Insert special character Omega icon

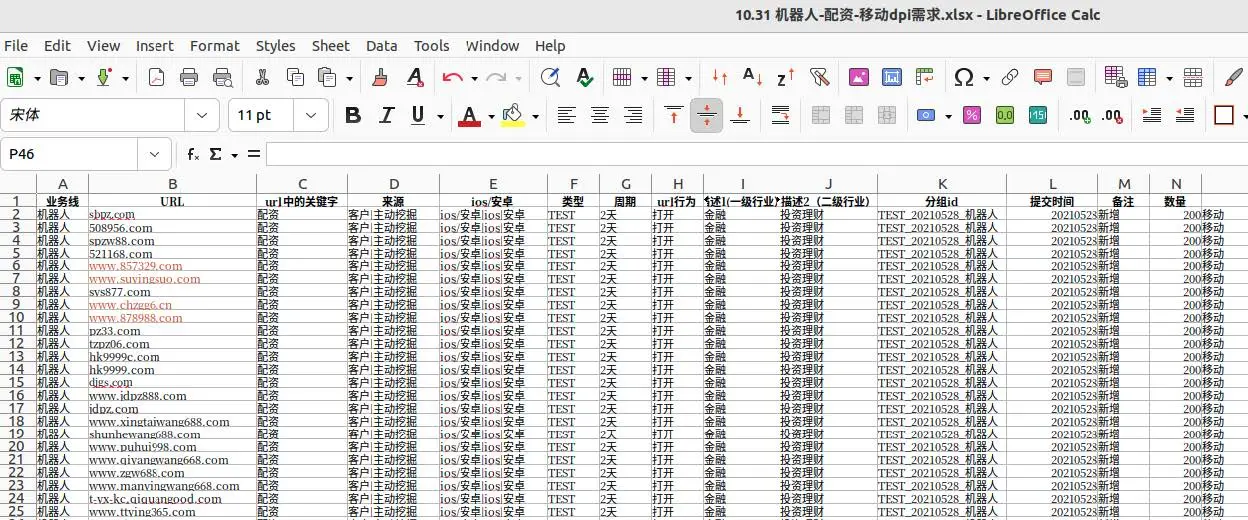coord(964,77)
